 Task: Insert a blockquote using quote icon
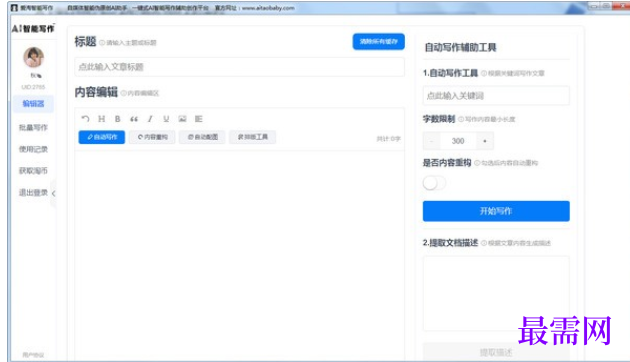pyautogui.click(x=134, y=119)
